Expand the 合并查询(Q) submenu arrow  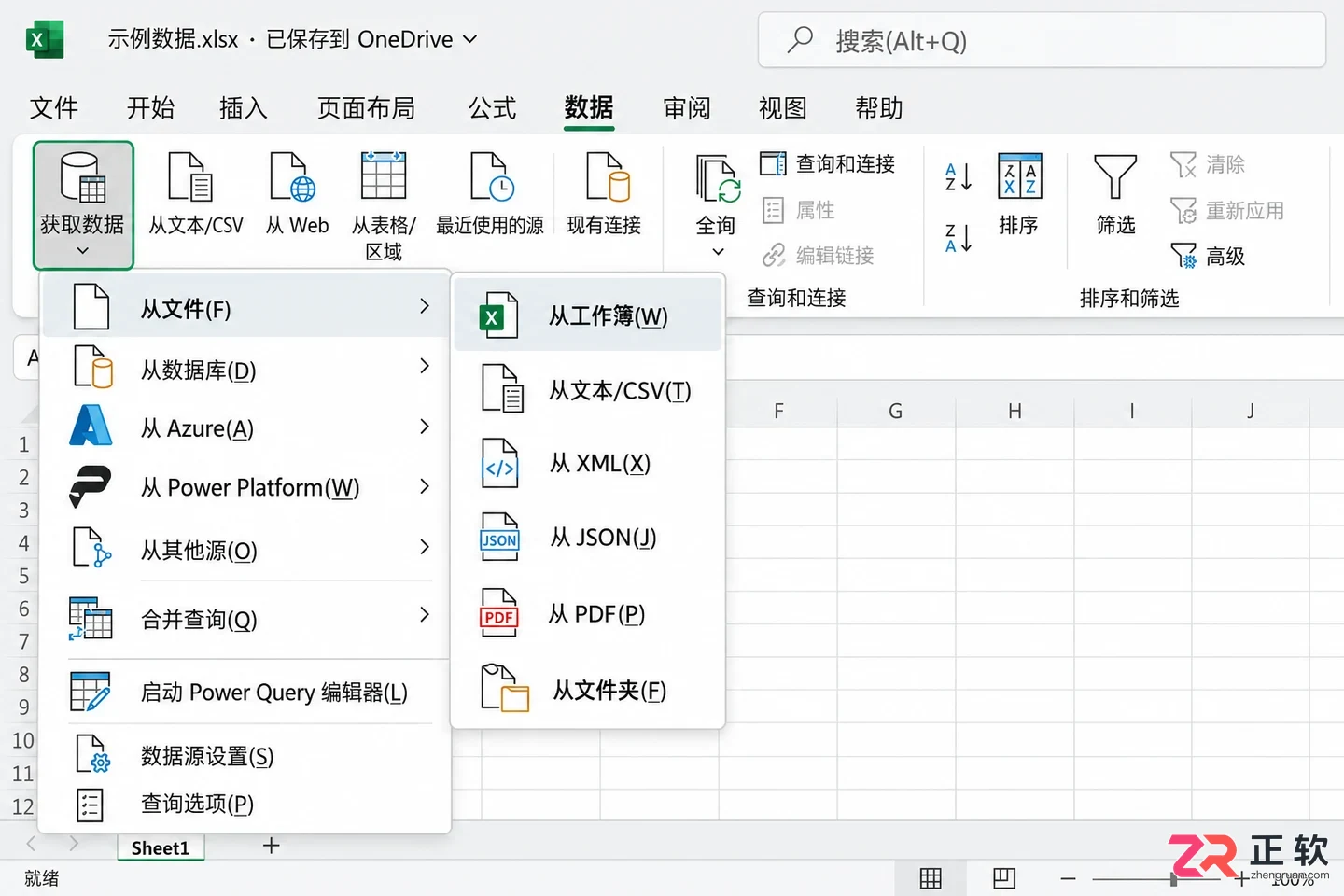(x=425, y=614)
